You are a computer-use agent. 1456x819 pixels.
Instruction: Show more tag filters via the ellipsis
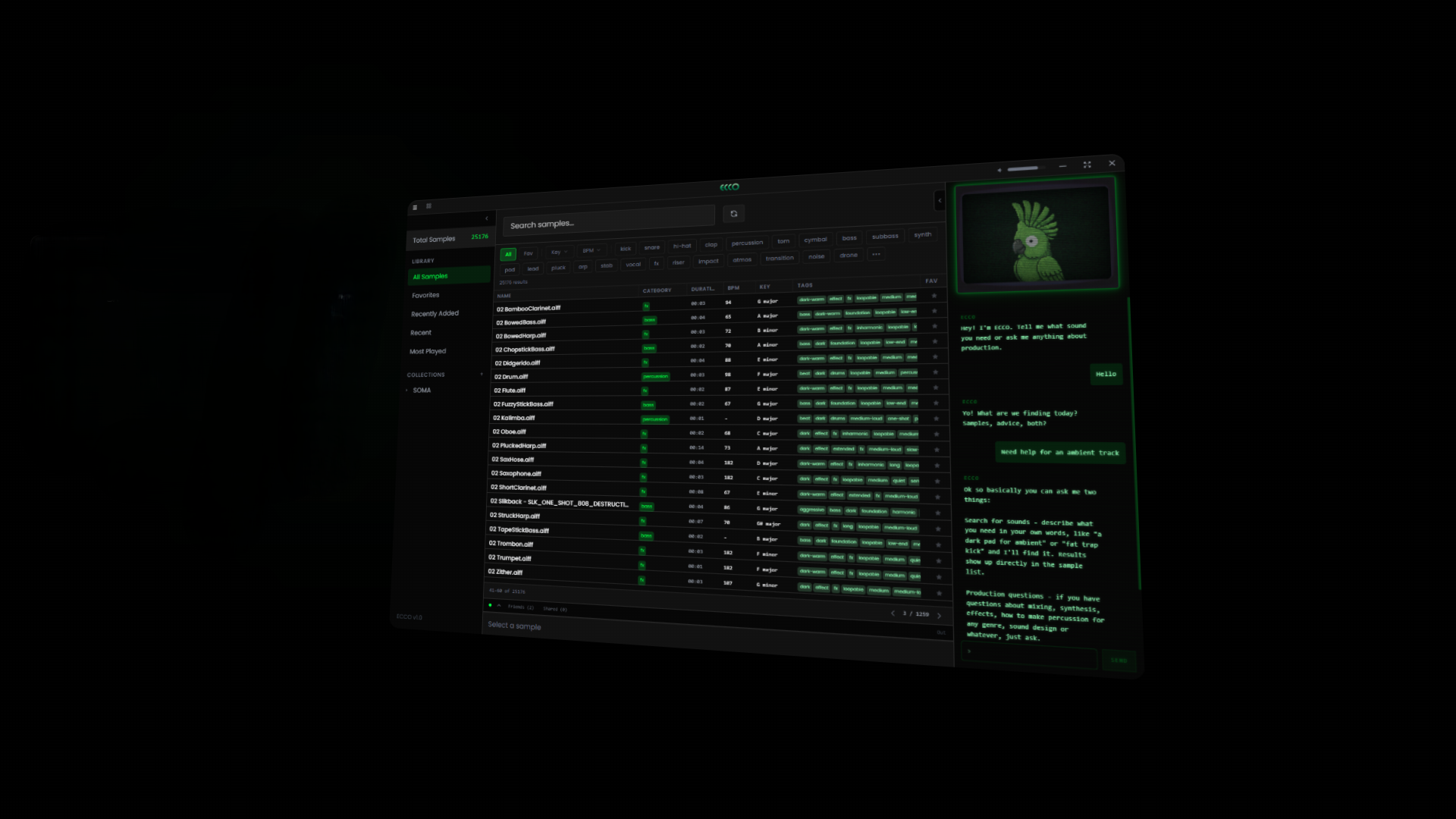point(876,254)
